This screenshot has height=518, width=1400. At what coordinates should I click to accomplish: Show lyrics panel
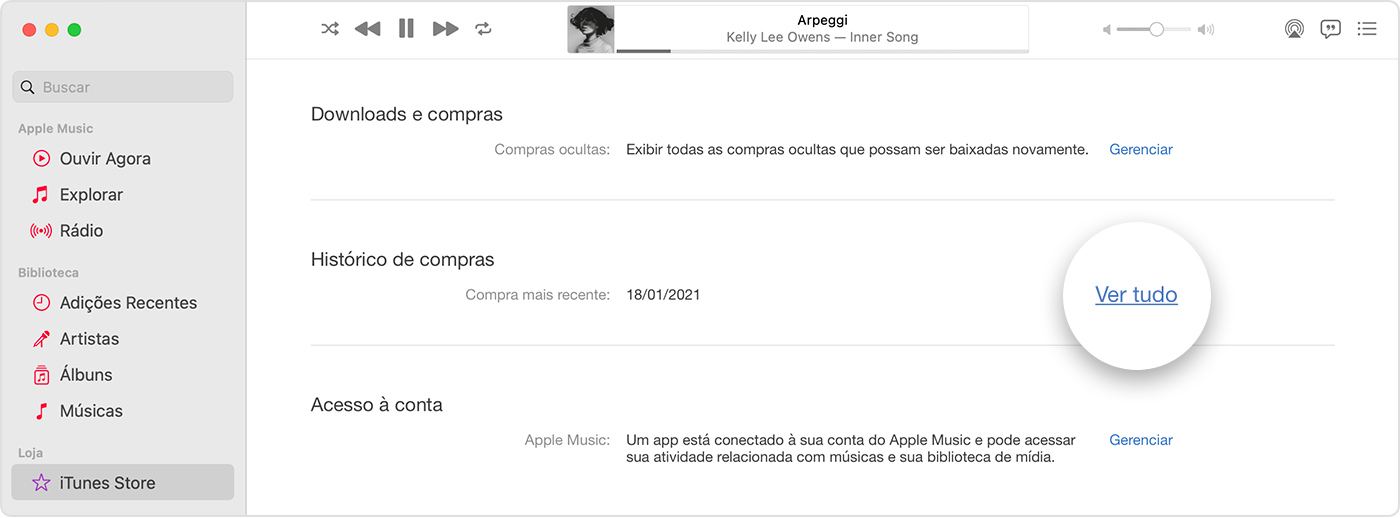[1330, 29]
